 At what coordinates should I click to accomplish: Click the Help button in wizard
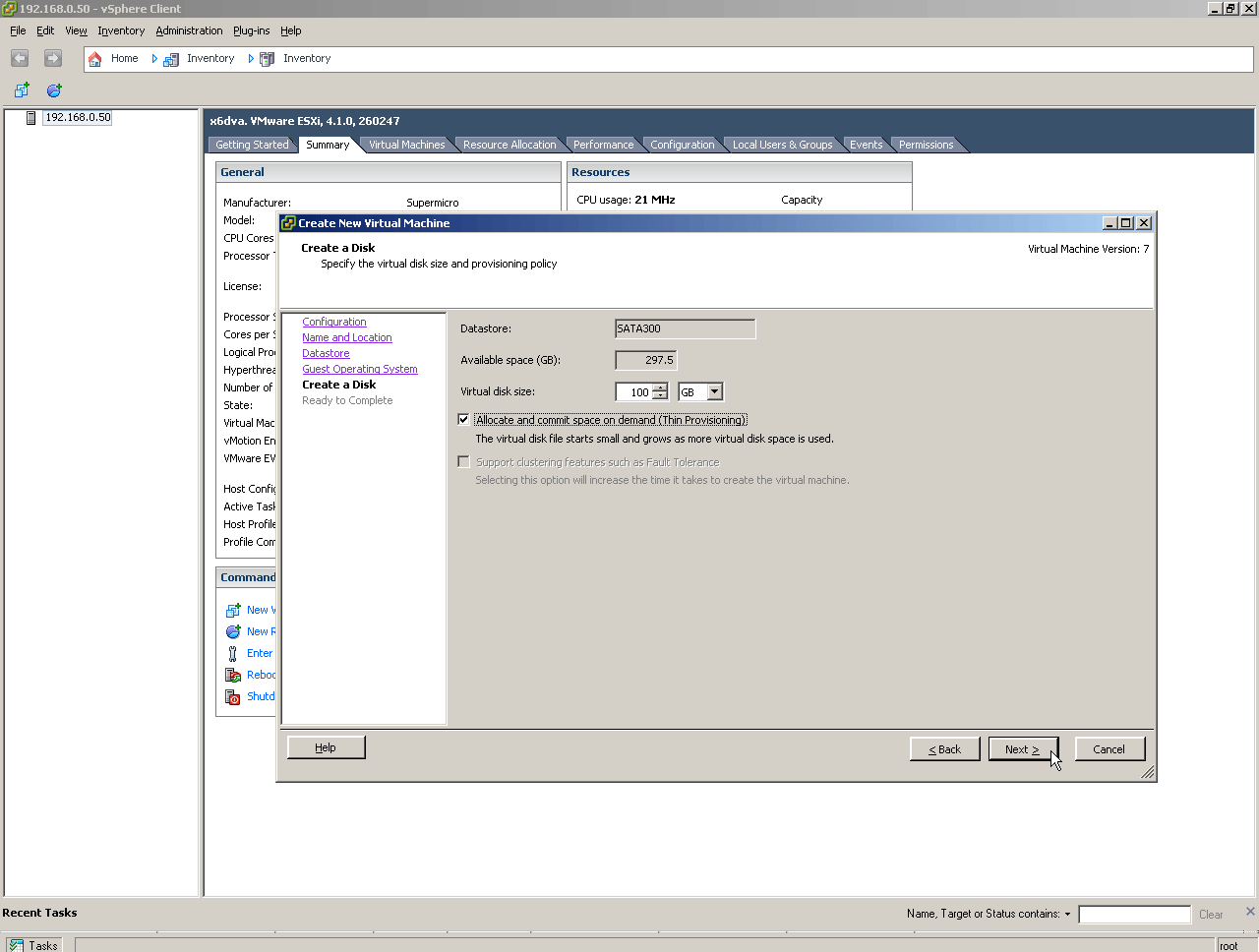coord(326,748)
